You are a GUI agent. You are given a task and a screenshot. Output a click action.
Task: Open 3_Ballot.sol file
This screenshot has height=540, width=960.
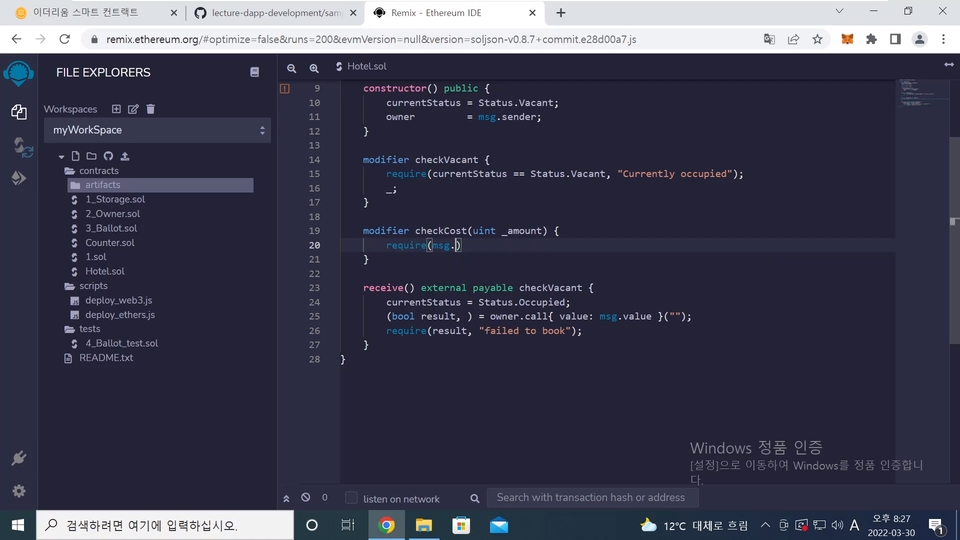[x=111, y=228]
